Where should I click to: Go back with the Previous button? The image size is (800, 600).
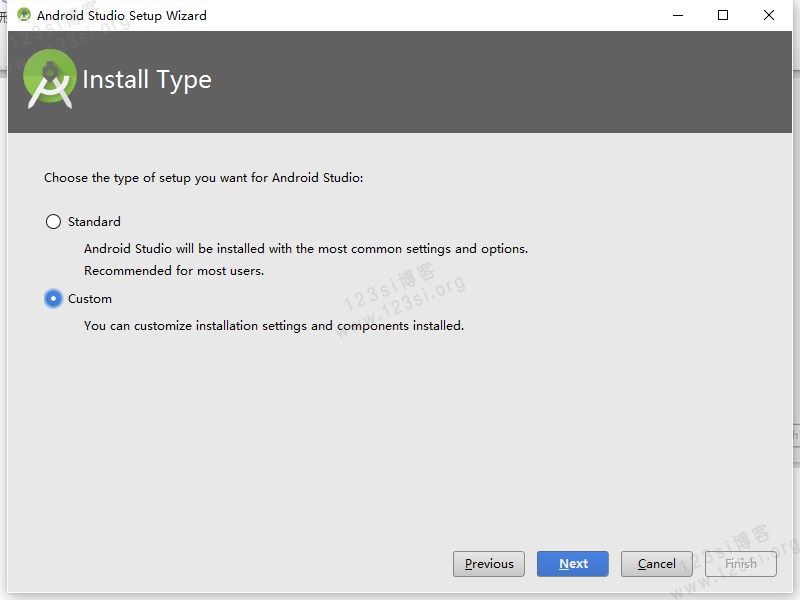click(489, 564)
